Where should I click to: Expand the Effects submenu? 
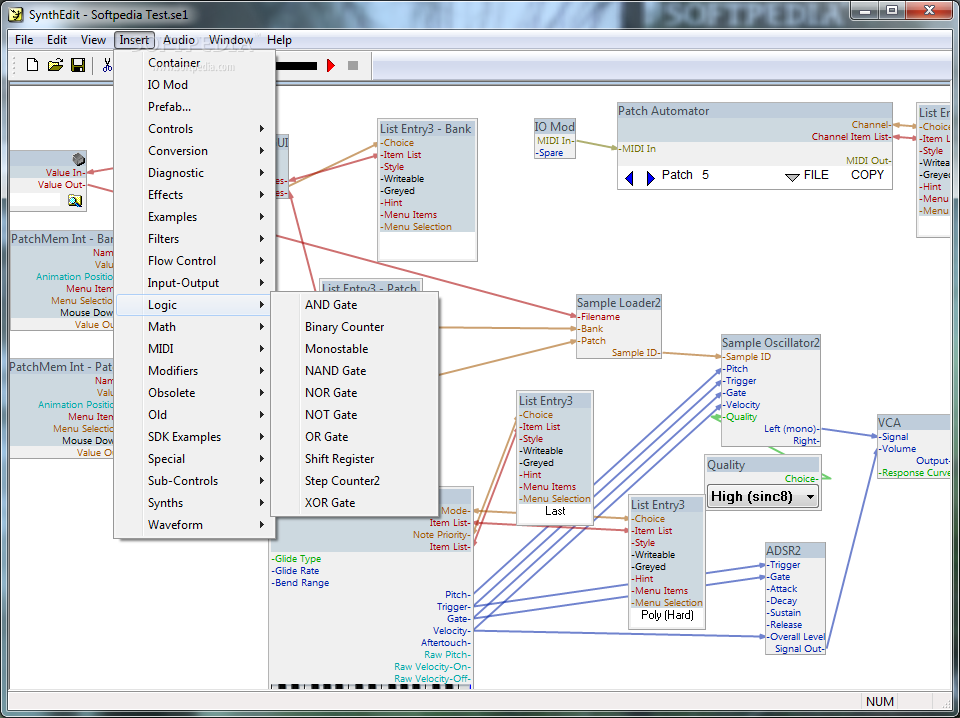point(195,195)
